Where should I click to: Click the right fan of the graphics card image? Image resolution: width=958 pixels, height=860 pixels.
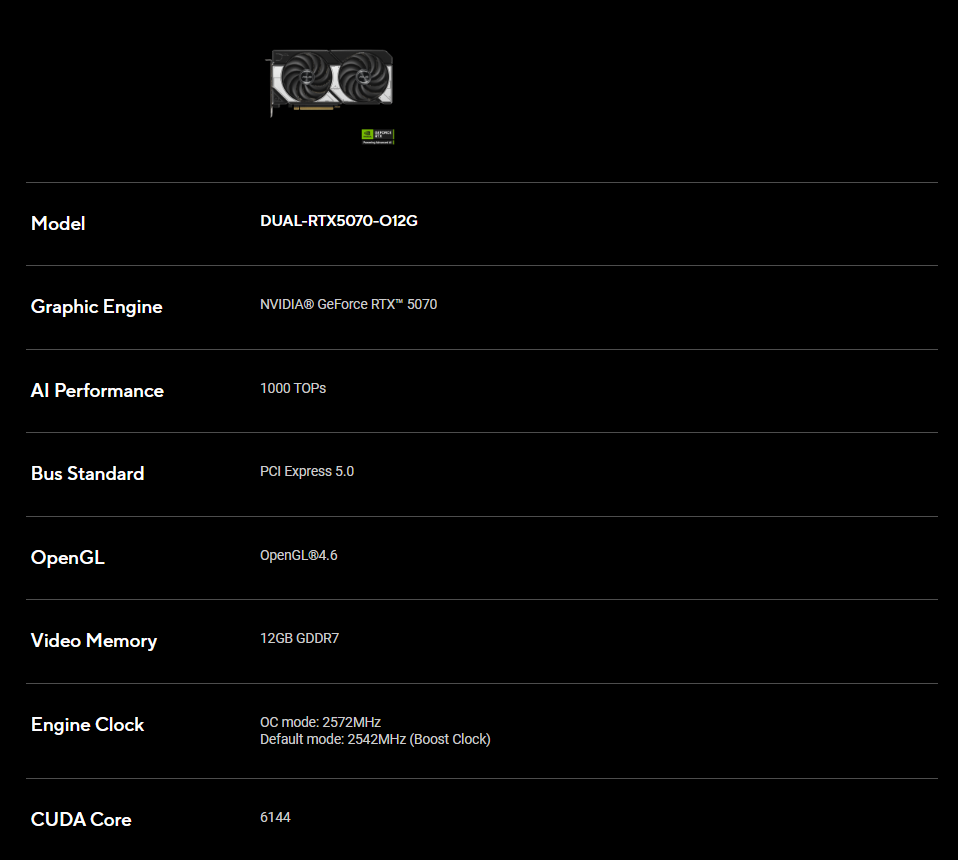362,77
